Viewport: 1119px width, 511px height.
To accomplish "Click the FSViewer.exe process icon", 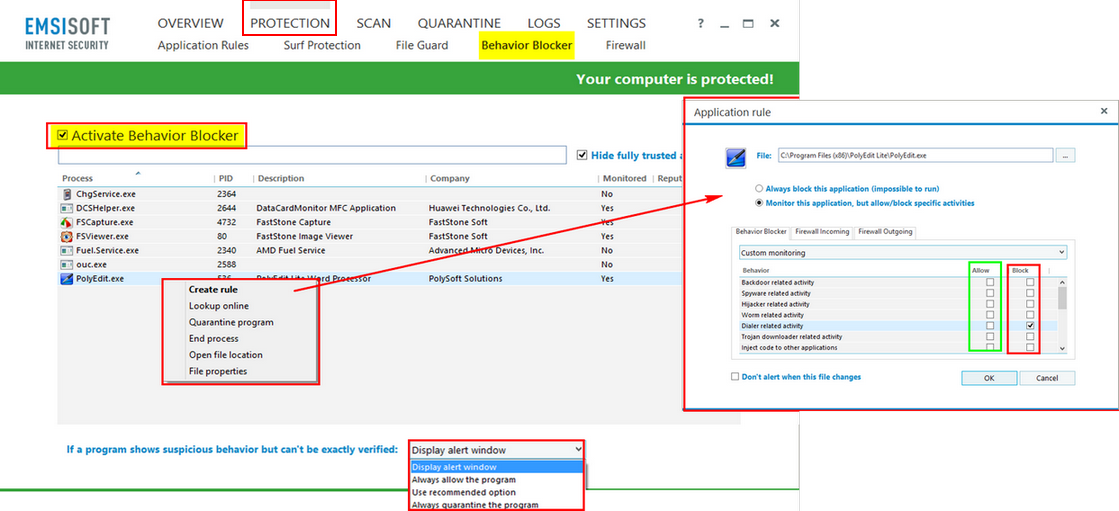I will (x=66, y=236).
